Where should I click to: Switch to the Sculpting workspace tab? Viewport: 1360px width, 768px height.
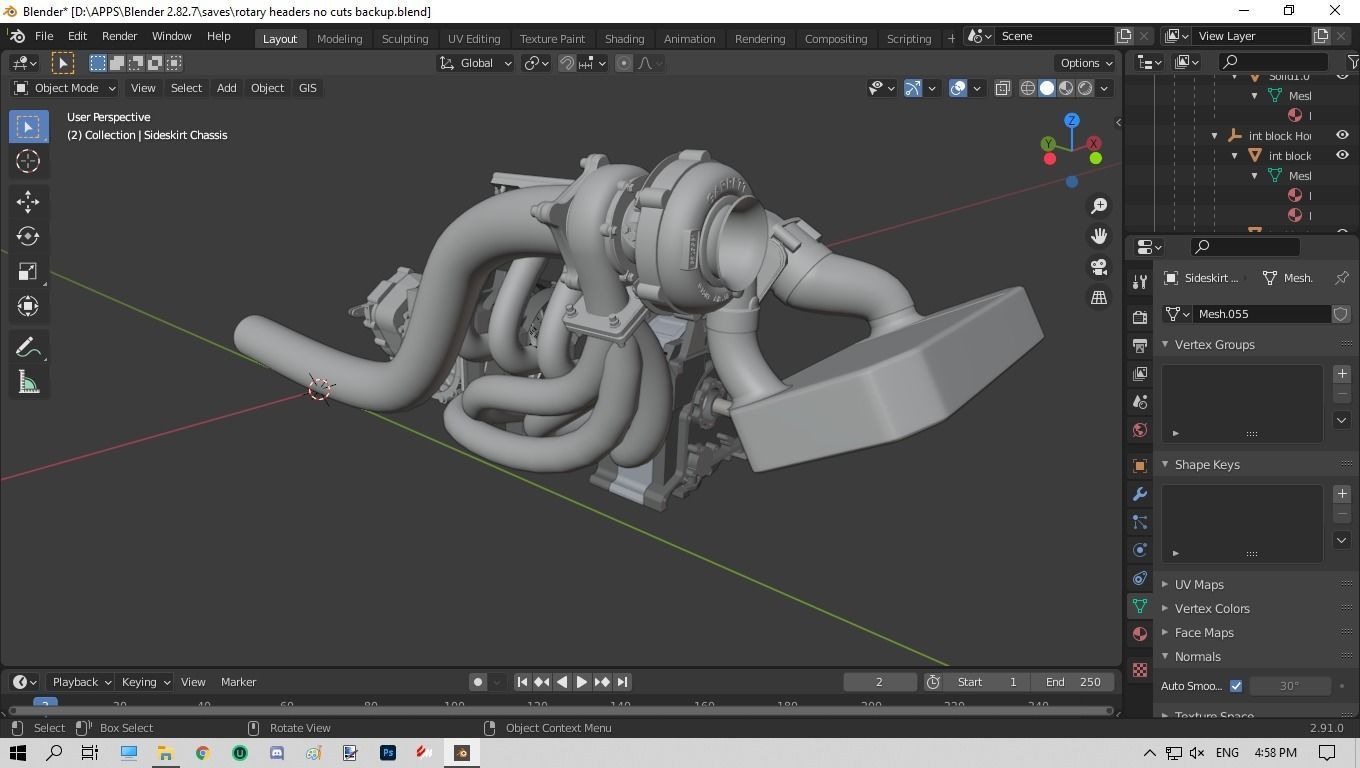(x=405, y=38)
